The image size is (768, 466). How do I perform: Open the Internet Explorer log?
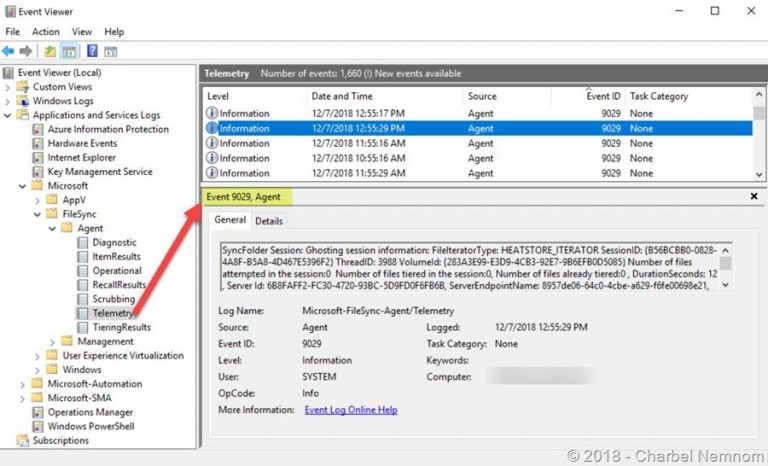pyautogui.click(x=81, y=158)
